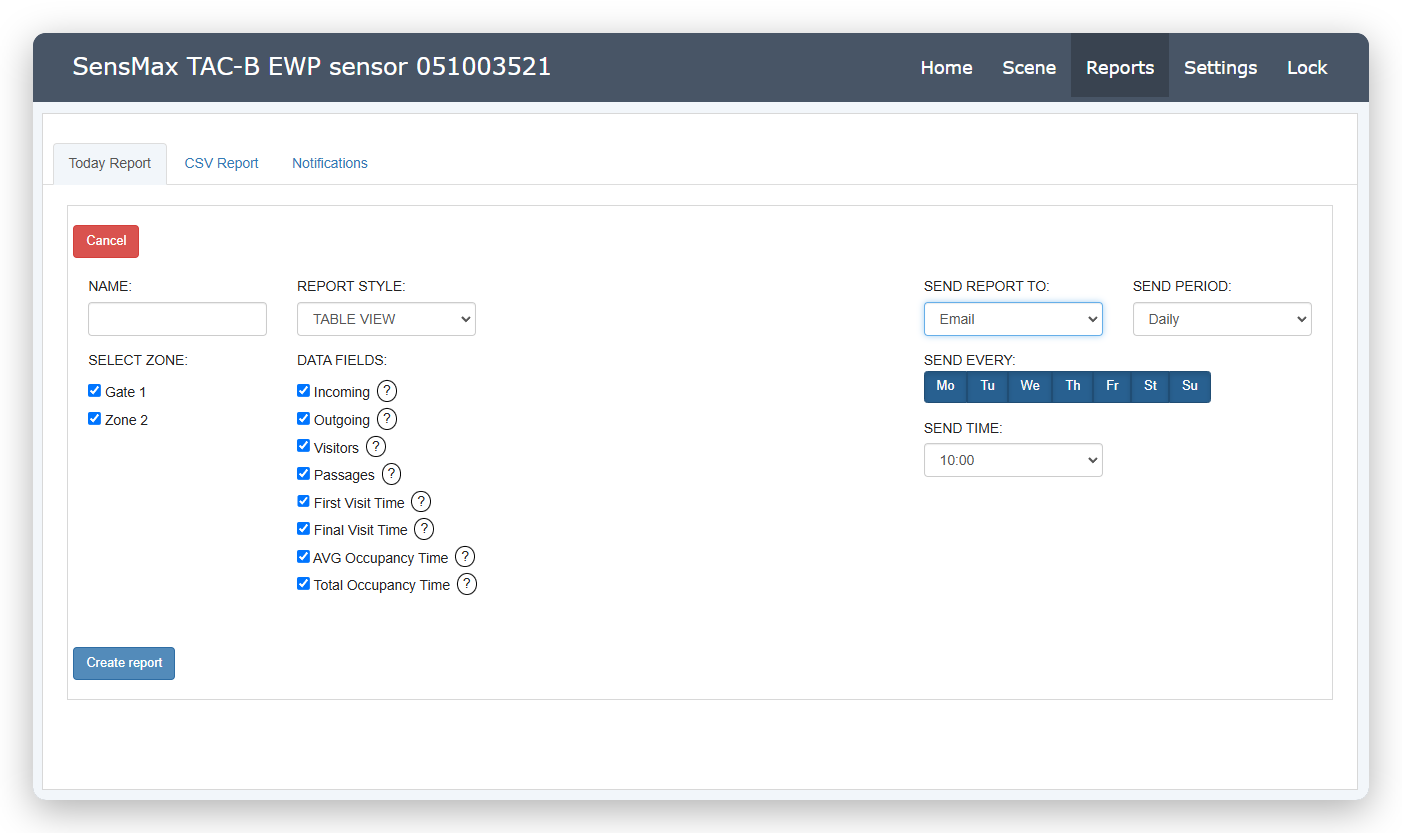The width and height of the screenshot is (1402, 833).
Task: Uncheck Final Visit Time checkbox
Action: 303,528
